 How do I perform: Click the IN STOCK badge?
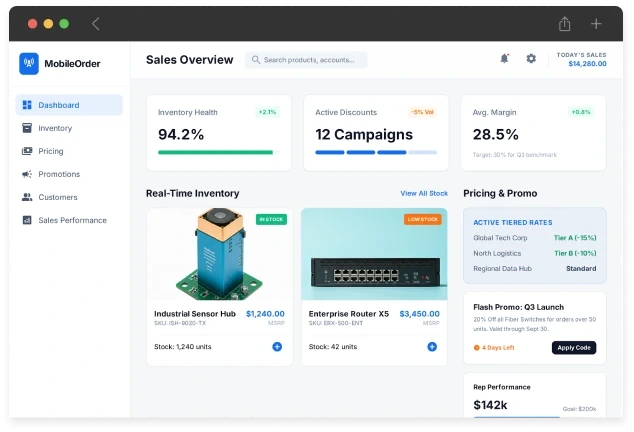coord(271,219)
